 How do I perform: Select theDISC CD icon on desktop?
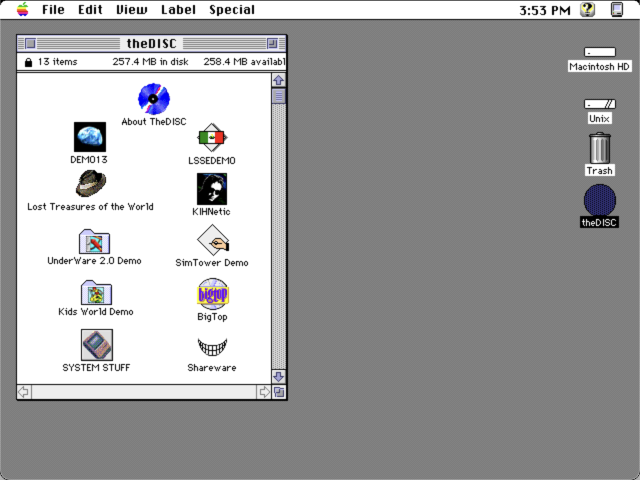(x=600, y=200)
